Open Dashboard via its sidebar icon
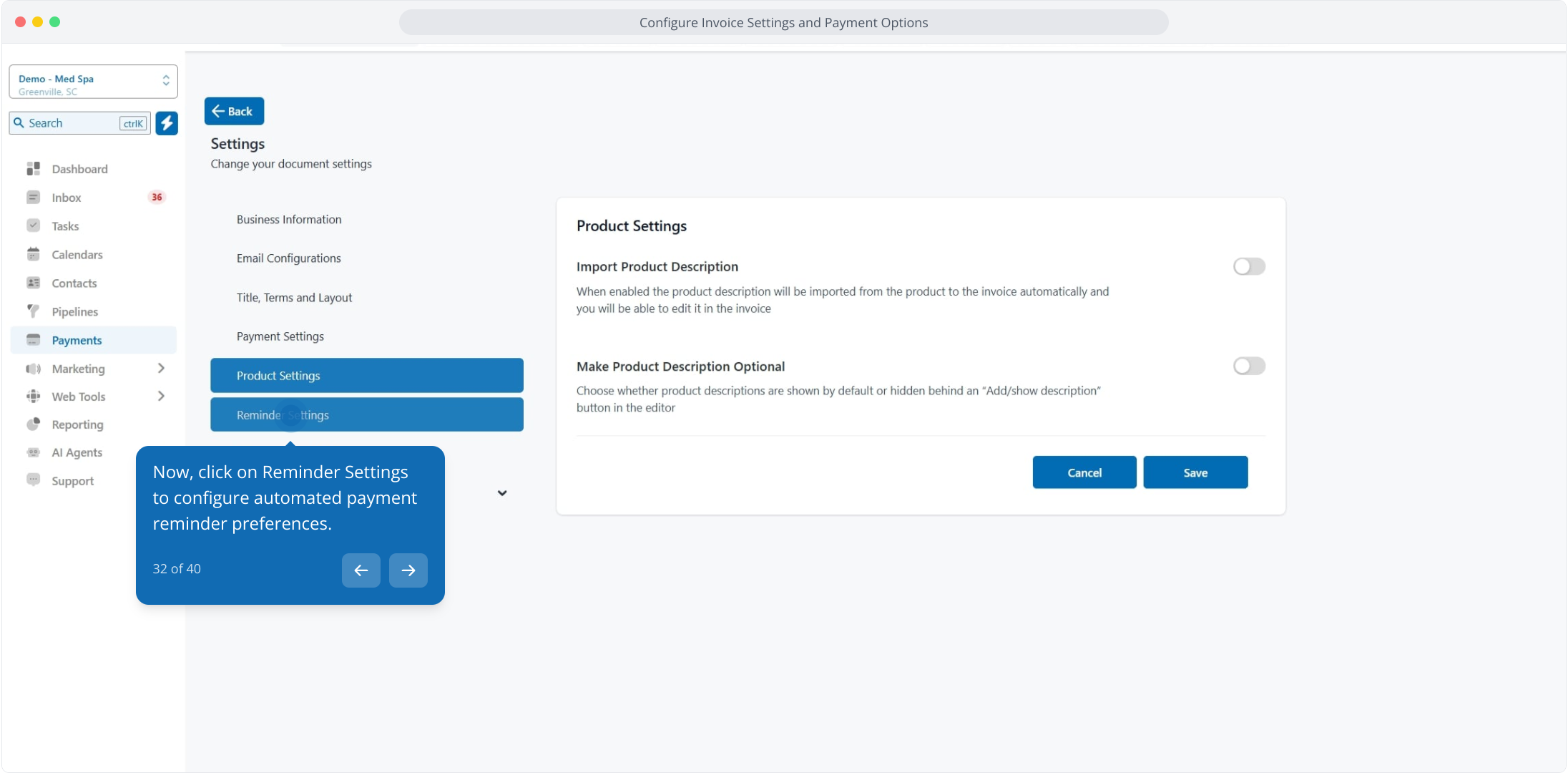The image size is (1568, 773). (x=33, y=169)
